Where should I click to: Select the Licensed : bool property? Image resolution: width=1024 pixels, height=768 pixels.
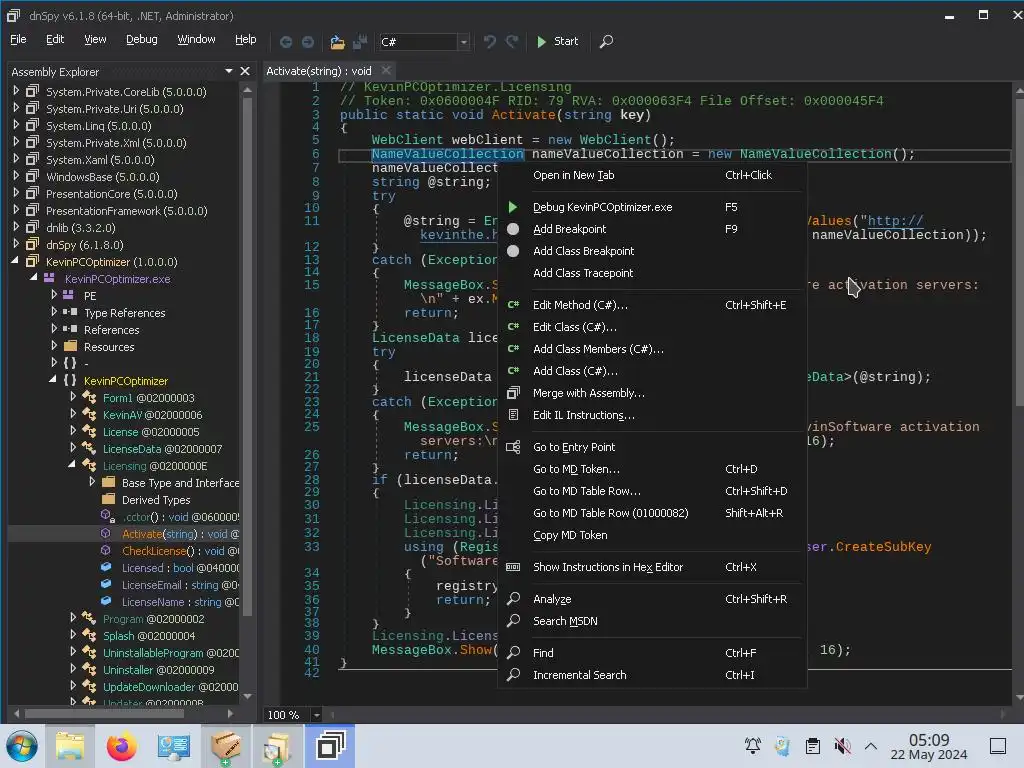[x=180, y=568]
